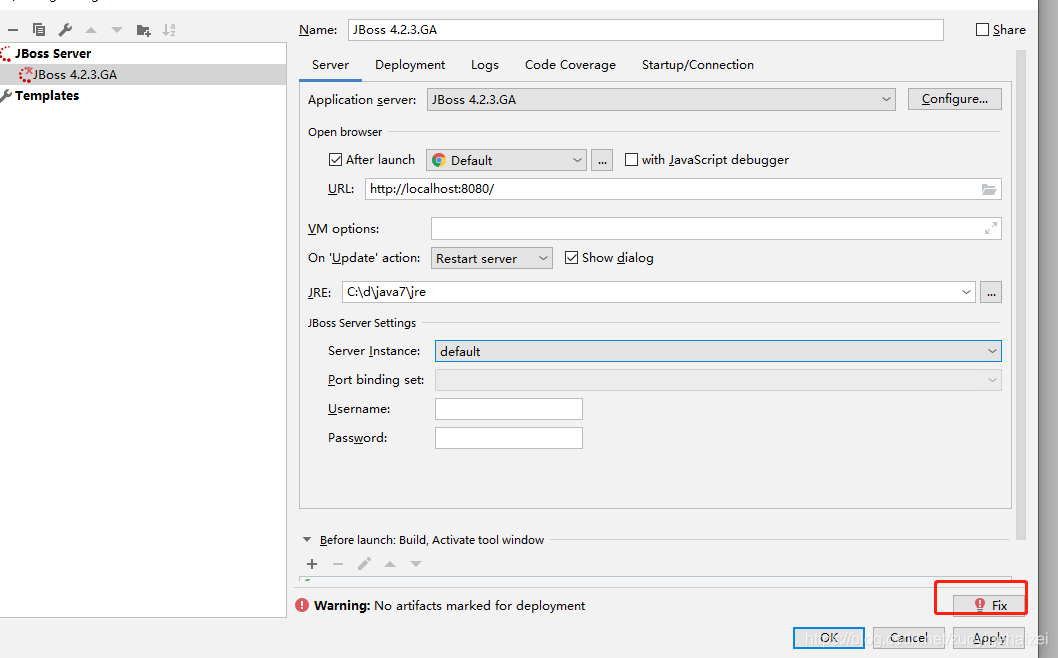Image resolution: width=1058 pixels, height=658 pixels.
Task: Select the JBoss Server tree node
Action: 53,53
